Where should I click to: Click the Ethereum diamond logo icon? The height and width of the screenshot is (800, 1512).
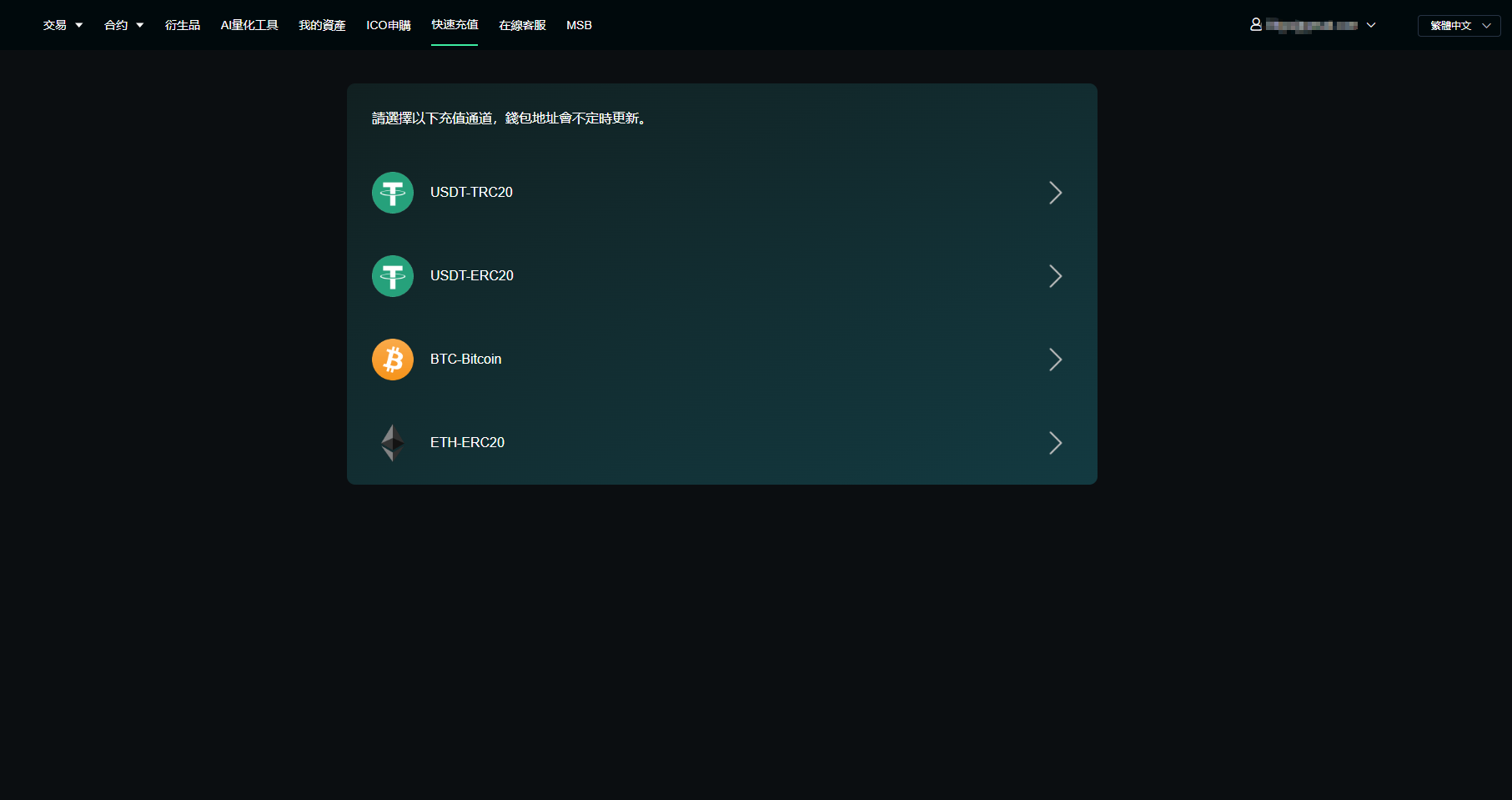392,443
